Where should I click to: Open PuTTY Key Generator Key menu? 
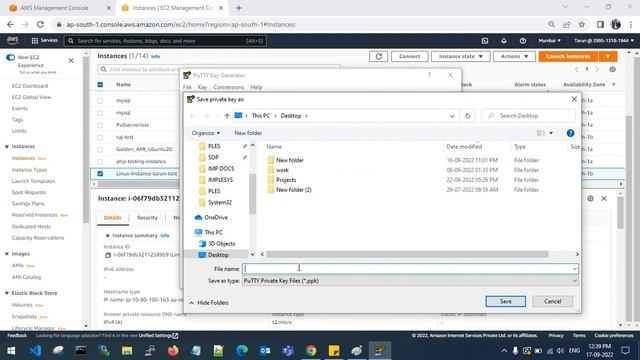point(202,87)
